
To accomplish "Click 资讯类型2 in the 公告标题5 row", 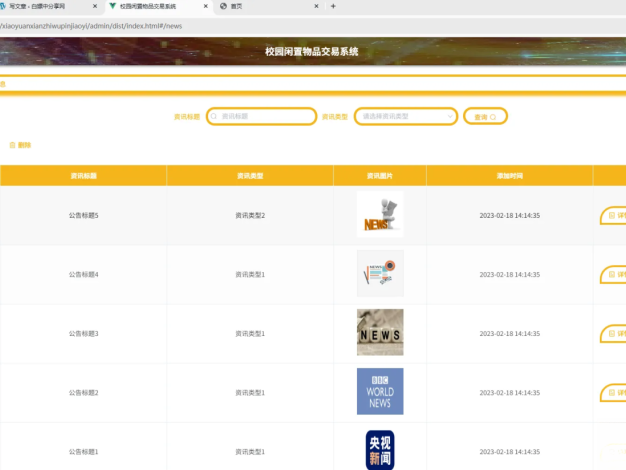I will (250, 215).
